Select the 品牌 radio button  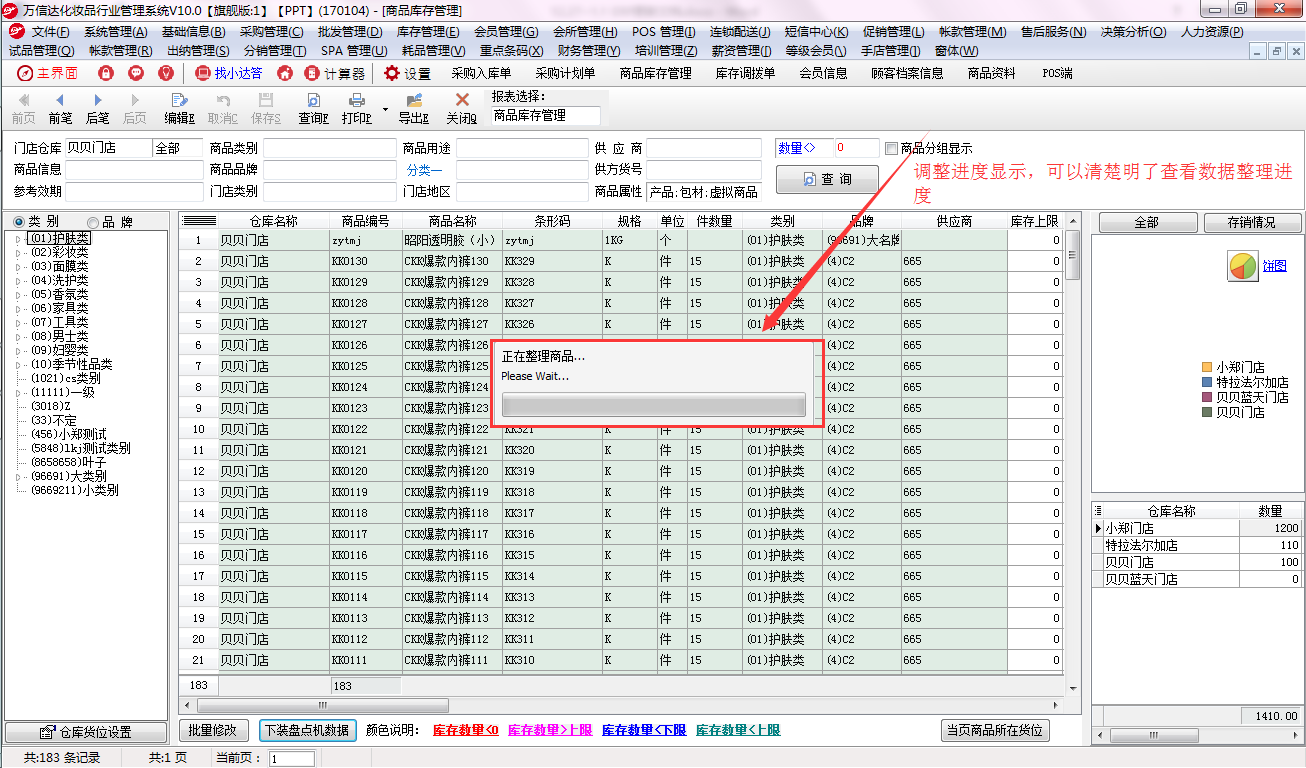pos(94,221)
